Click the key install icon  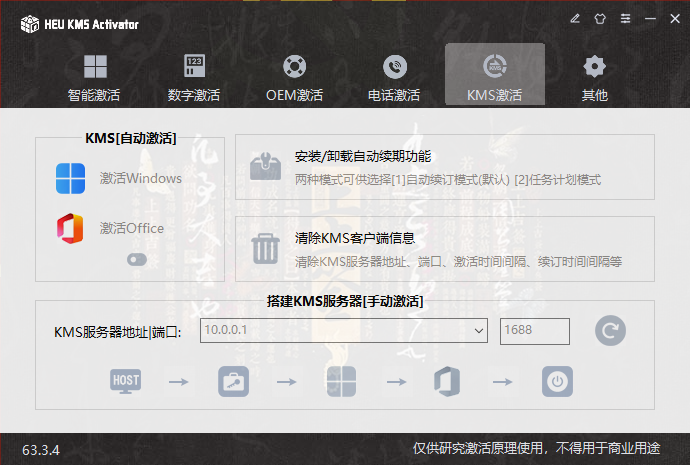pos(233,381)
